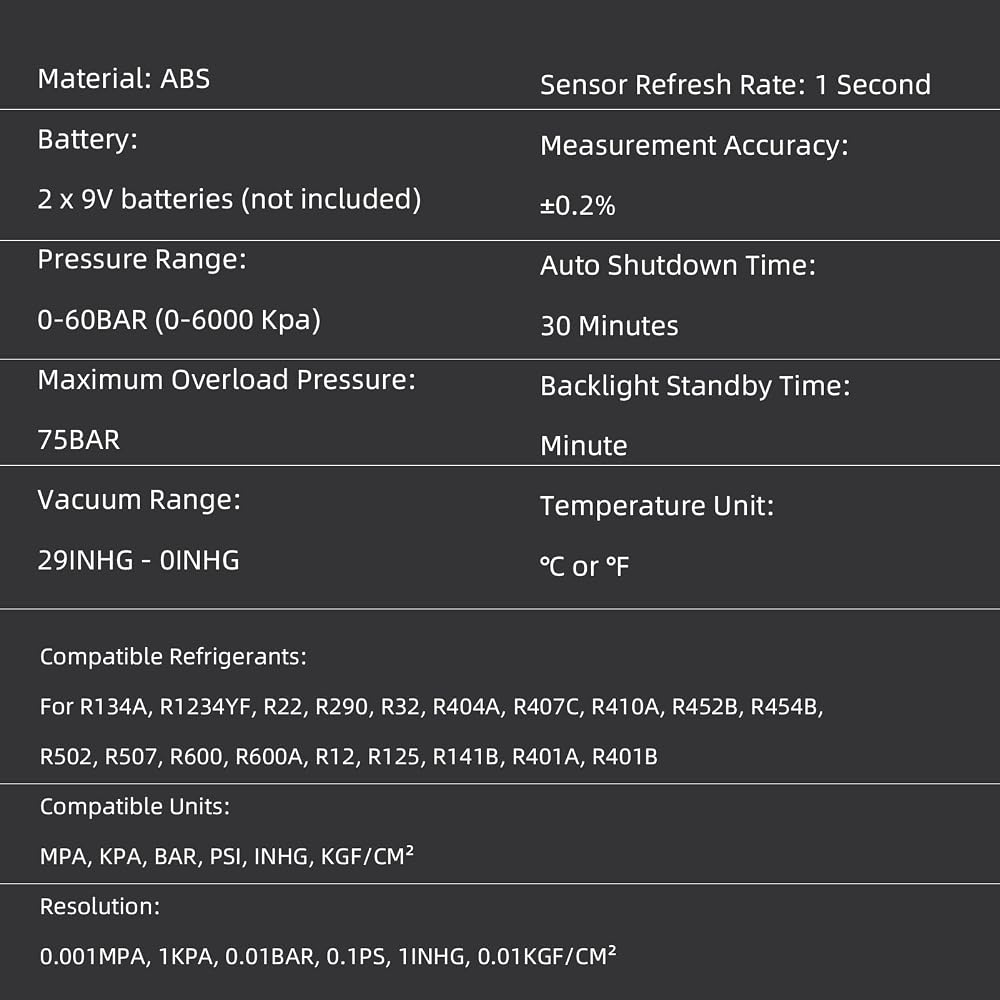Click the Material: ABS text

pyautogui.click(x=124, y=79)
